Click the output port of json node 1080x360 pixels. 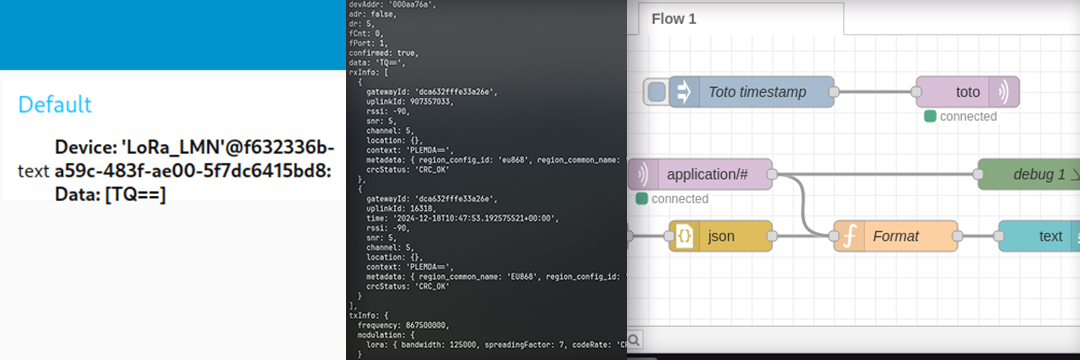[771, 236]
